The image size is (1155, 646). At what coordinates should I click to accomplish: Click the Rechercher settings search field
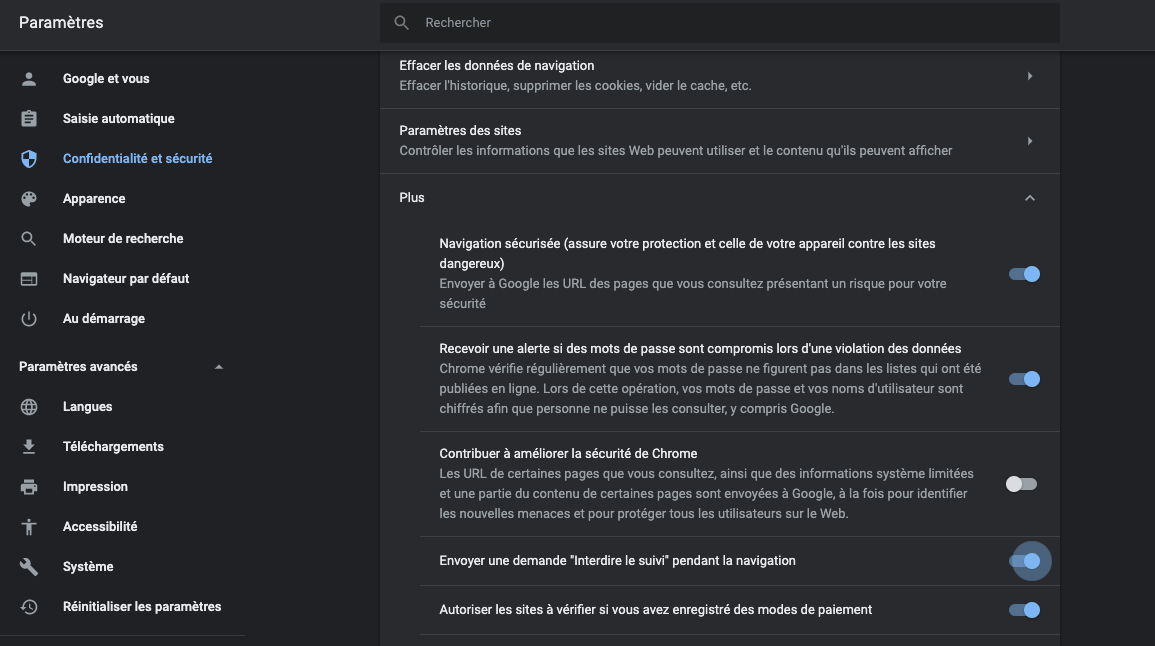pos(720,22)
